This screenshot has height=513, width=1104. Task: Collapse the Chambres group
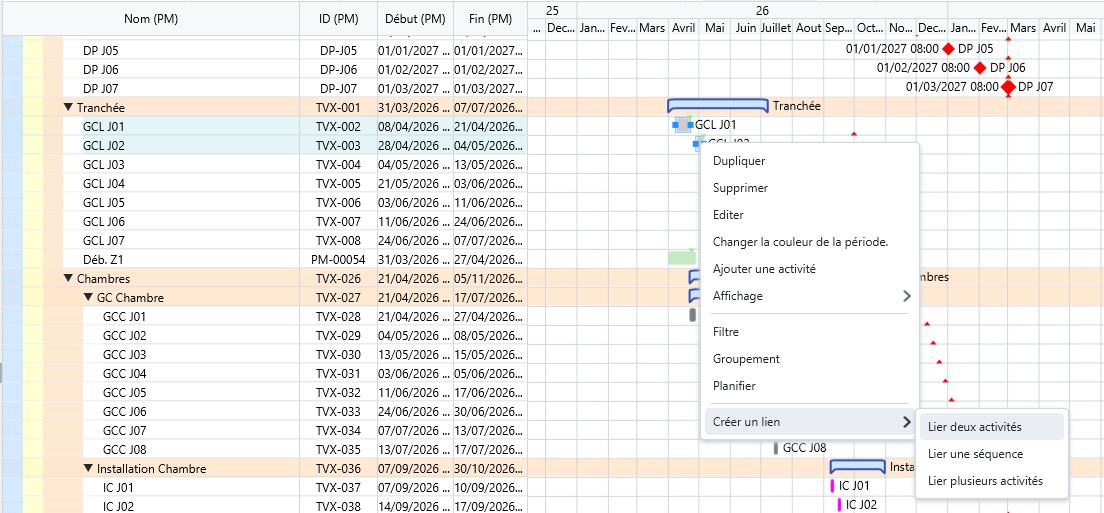click(x=68, y=279)
